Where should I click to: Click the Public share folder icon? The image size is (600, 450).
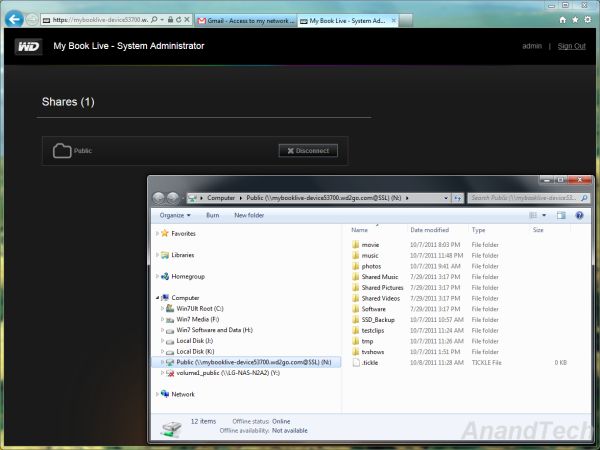pyautogui.click(x=62, y=151)
